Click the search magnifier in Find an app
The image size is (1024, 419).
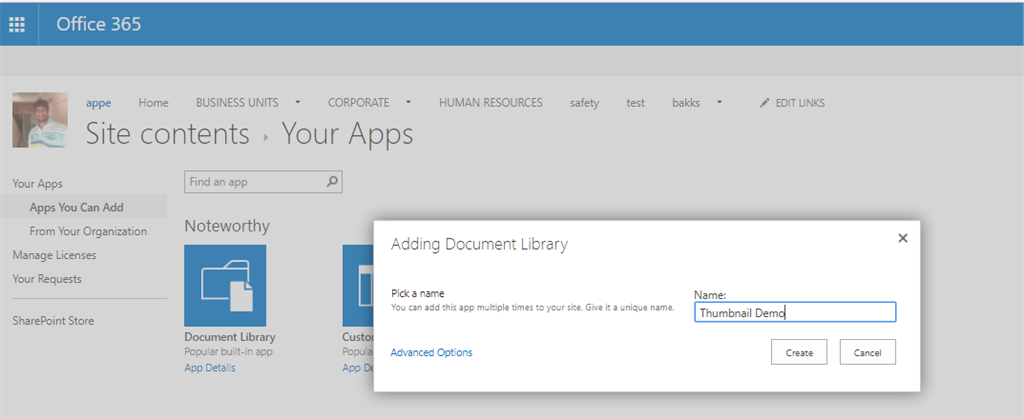coord(332,182)
